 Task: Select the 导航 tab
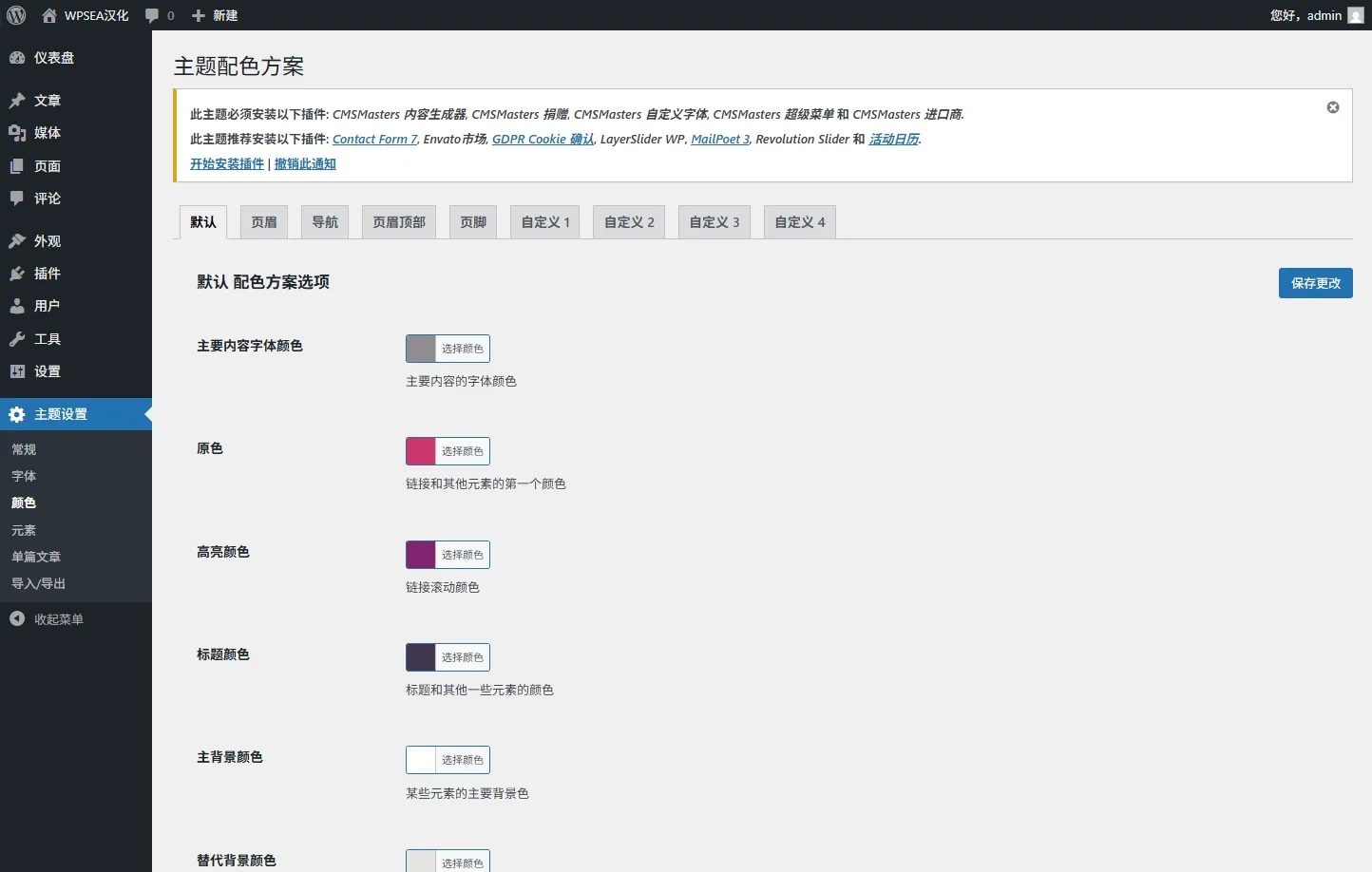[x=325, y=222]
